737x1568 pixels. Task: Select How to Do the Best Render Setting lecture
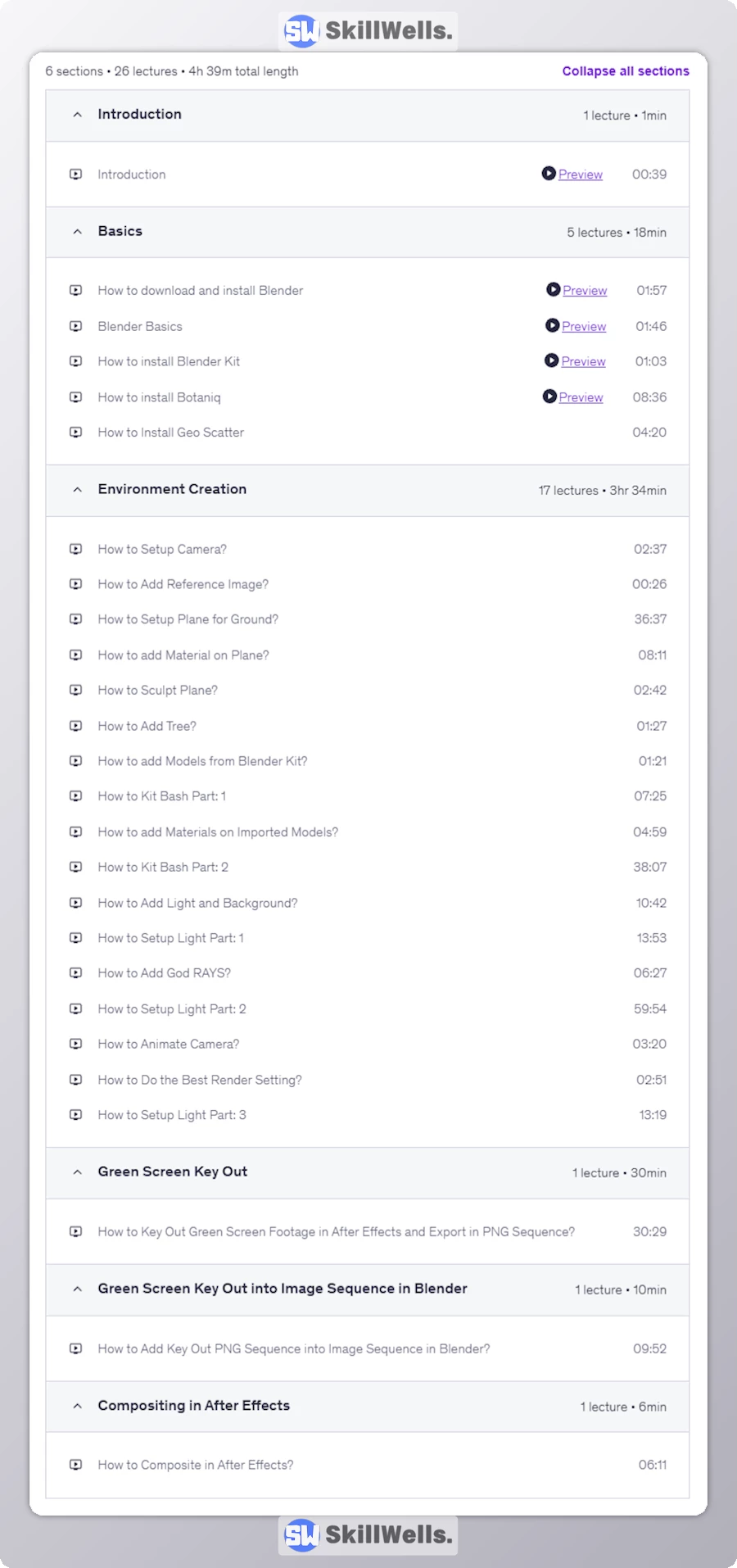point(200,1080)
